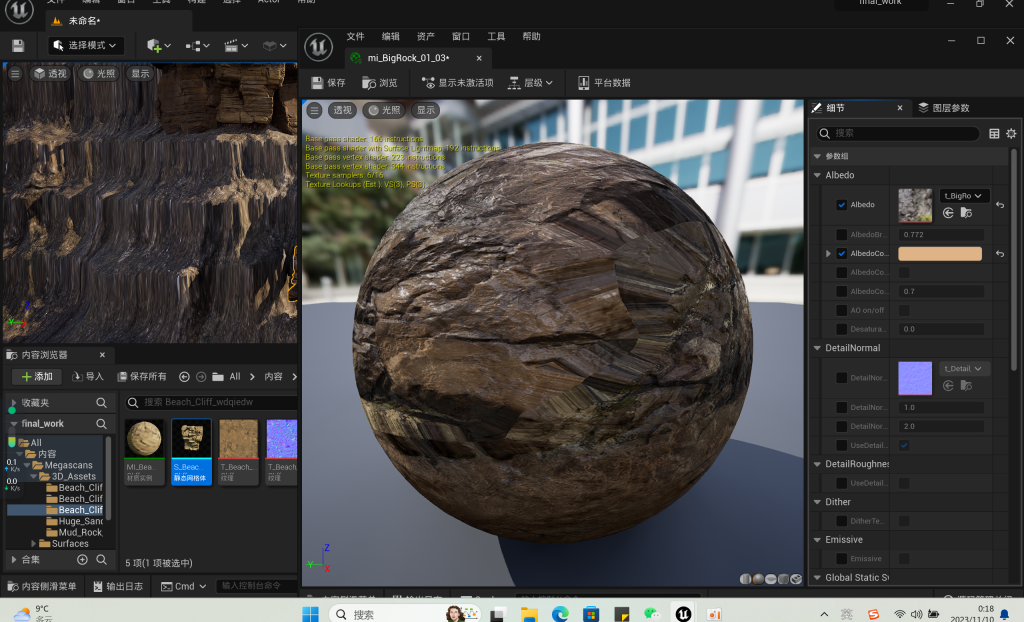The height and width of the screenshot is (622, 1024).
Task: Open the hamburger menu in the material preview viewport
Action: (x=315, y=110)
